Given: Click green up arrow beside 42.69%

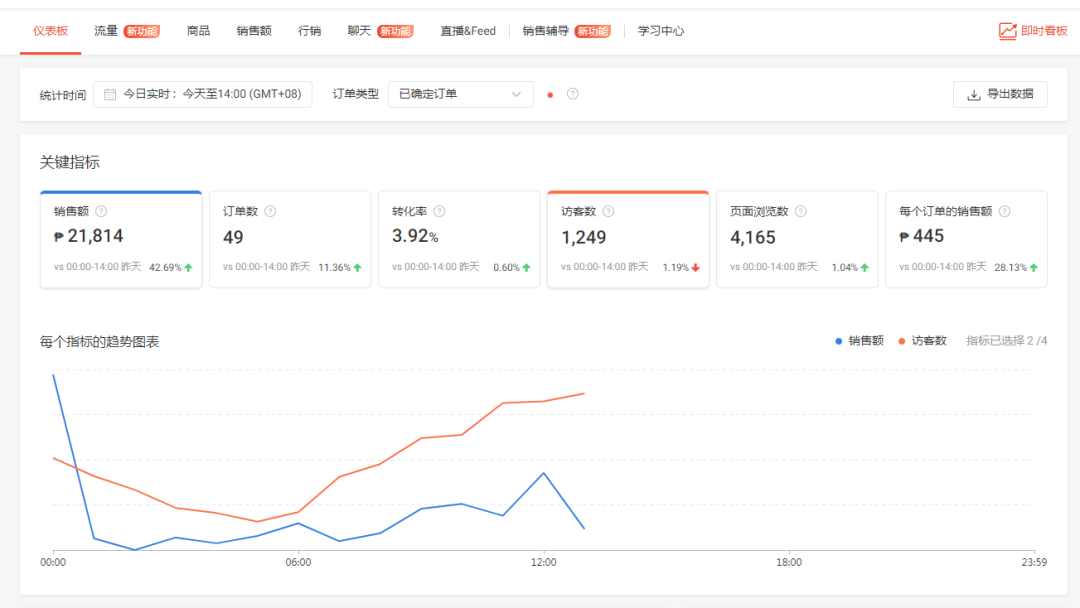Looking at the screenshot, I should pyautogui.click(x=188, y=267).
